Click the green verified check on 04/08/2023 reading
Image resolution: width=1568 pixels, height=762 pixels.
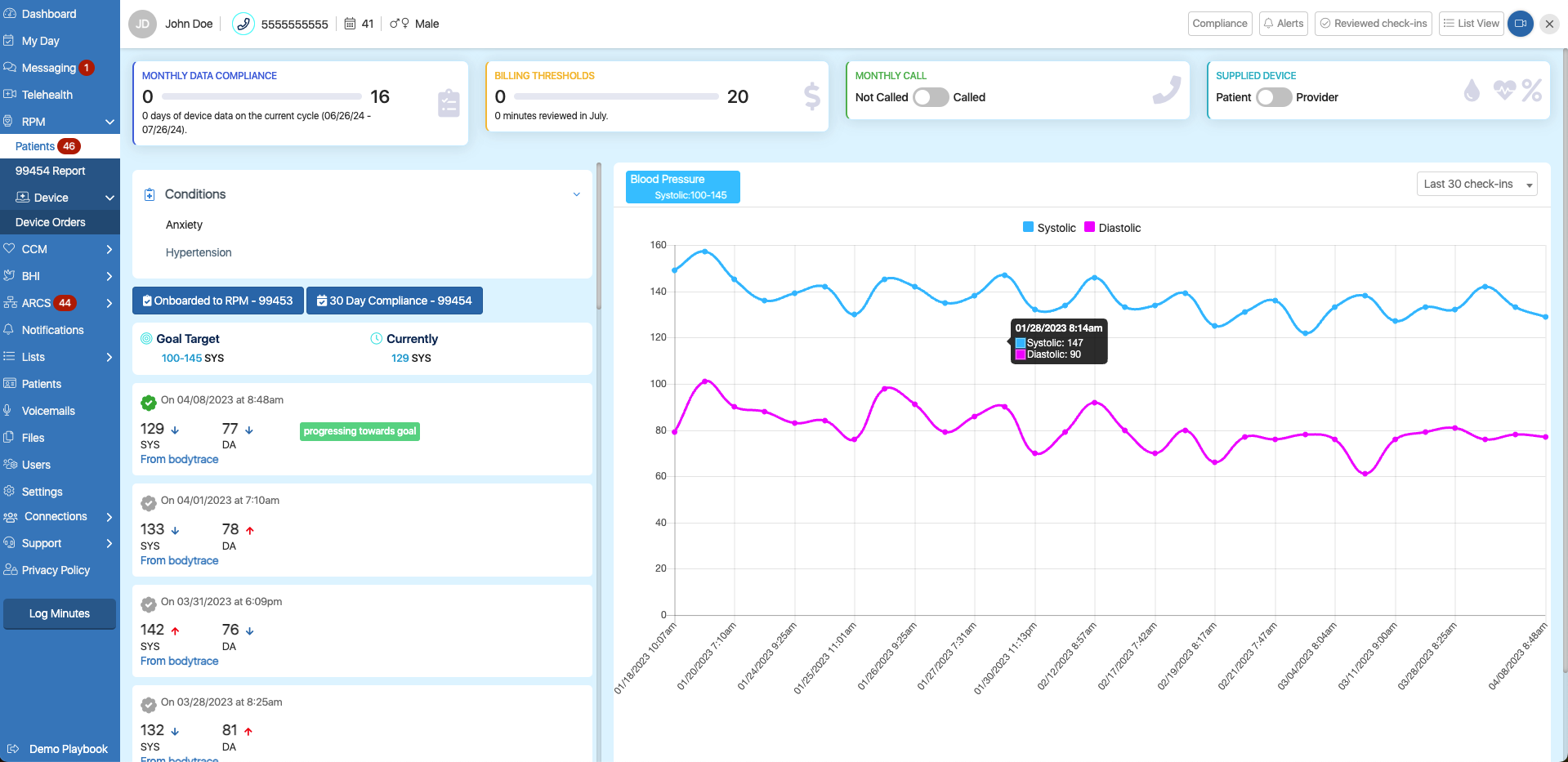(149, 403)
